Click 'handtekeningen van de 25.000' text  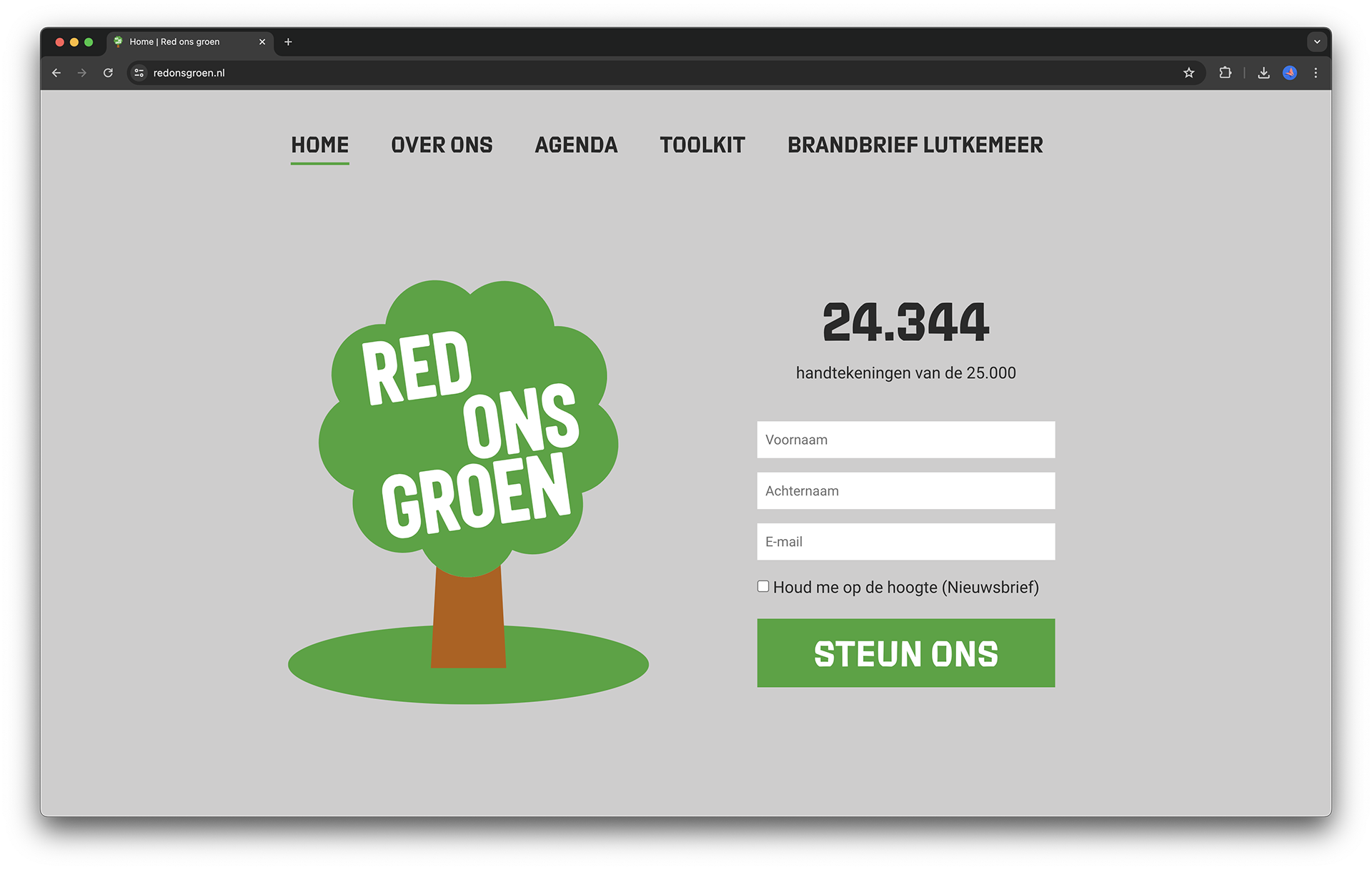pyautogui.click(x=905, y=372)
